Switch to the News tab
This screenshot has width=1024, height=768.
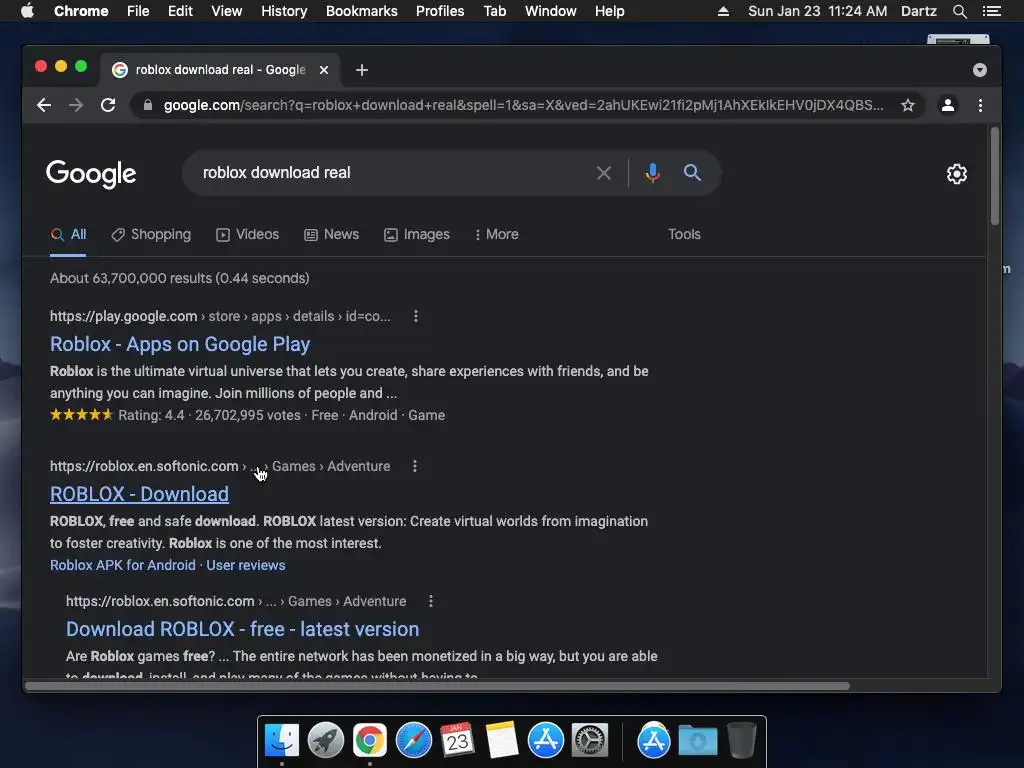click(x=332, y=234)
